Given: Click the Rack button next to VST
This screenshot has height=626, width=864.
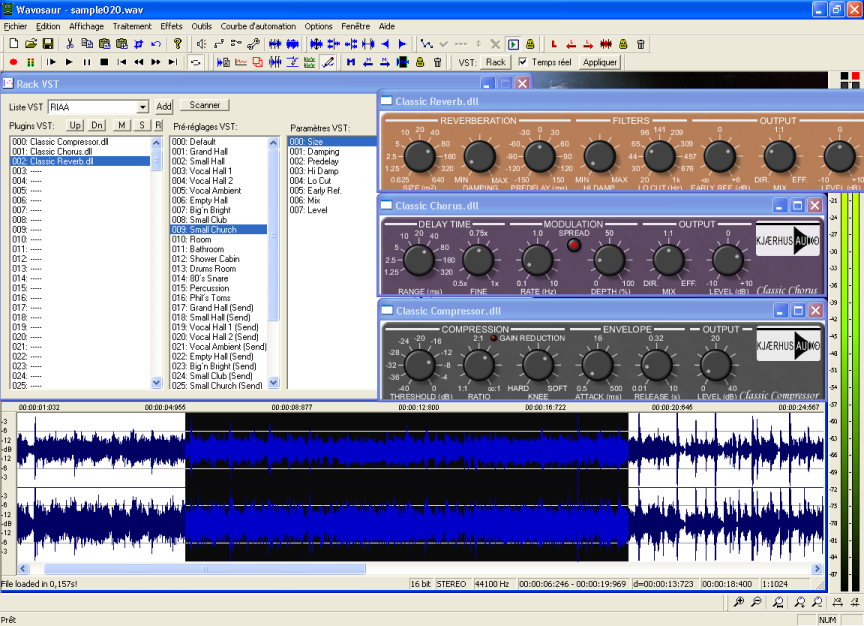Looking at the screenshot, I should [495, 62].
